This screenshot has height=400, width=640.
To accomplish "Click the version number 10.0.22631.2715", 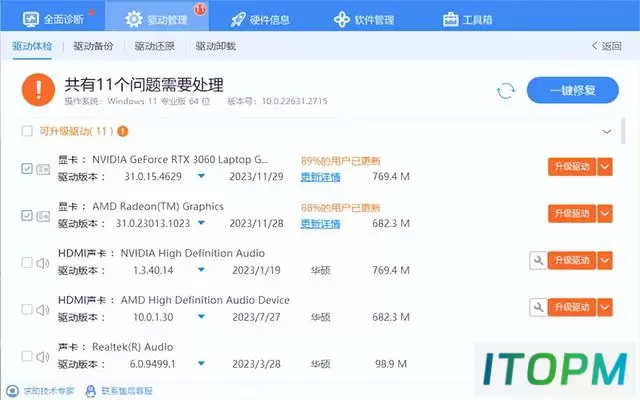I will [x=295, y=101].
